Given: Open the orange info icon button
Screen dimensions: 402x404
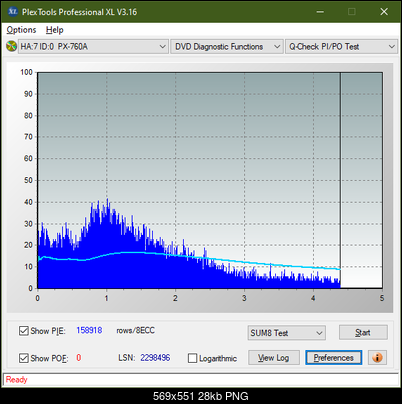Looking at the screenshot, I should (377, 358).
